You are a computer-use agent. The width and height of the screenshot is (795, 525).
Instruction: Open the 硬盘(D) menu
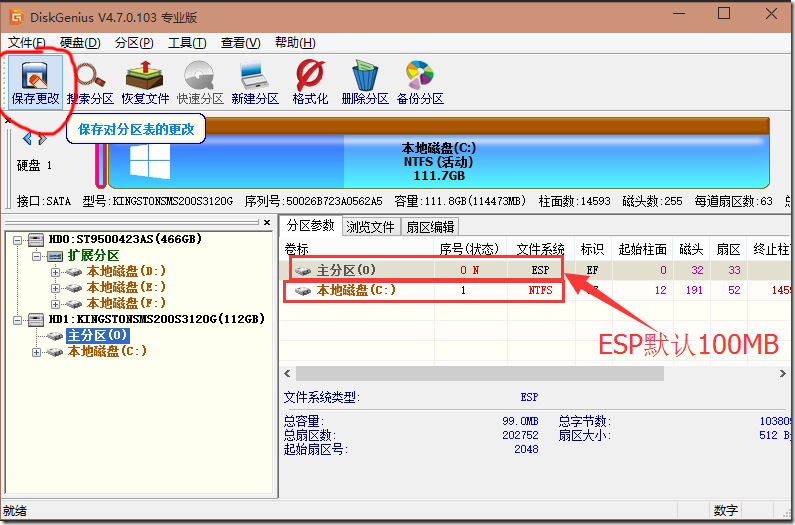(x=80, y=43)
